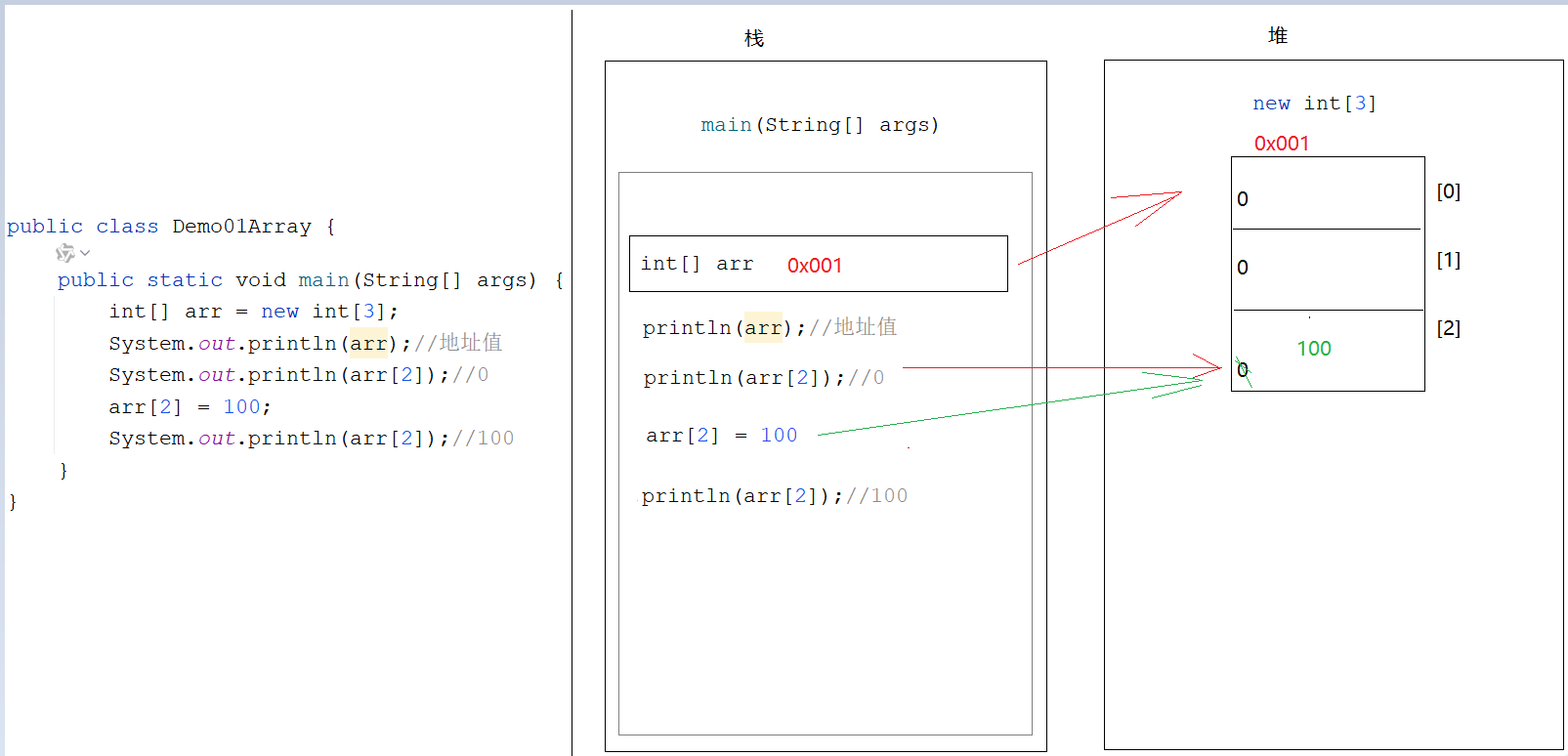This screenshot has width=1568, height=756.
Task: Click the 'new int[3]' label in heap
Action: coord(1314,104)
